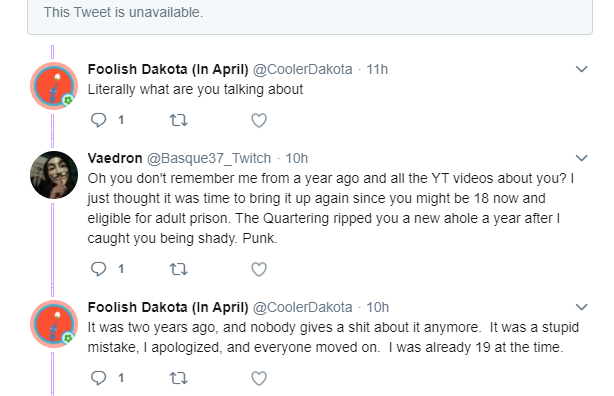Reply to the 'It was two years ago' tweet

(x=98, y=378)
